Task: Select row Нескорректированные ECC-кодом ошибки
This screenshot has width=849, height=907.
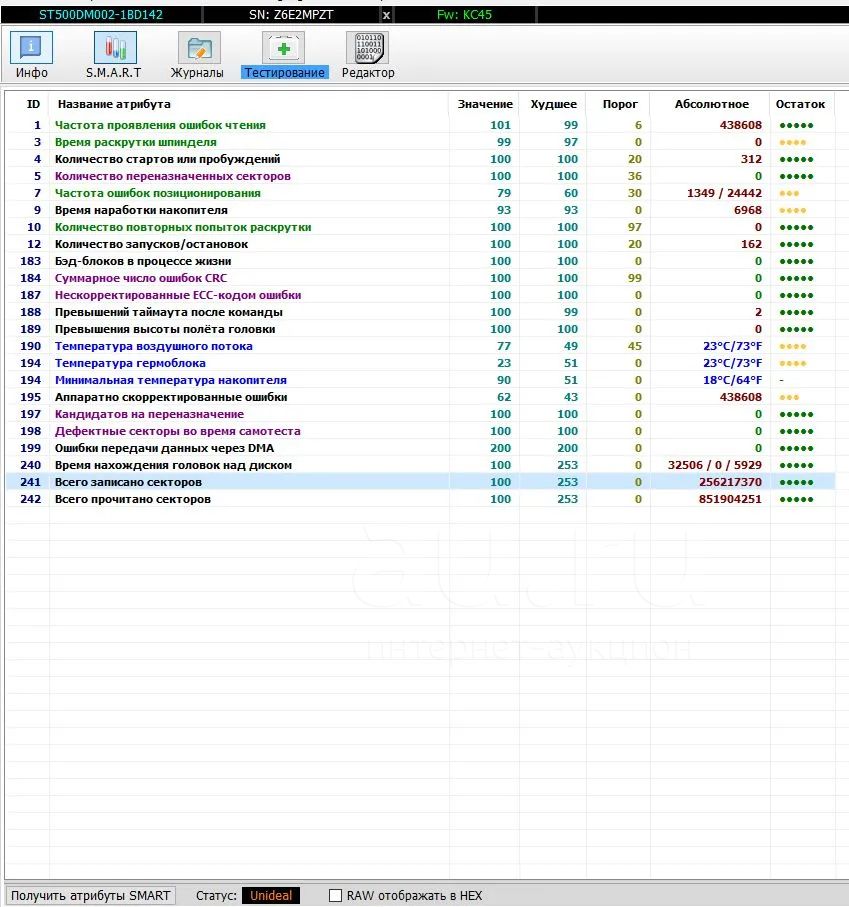Action: click(420, 295)
